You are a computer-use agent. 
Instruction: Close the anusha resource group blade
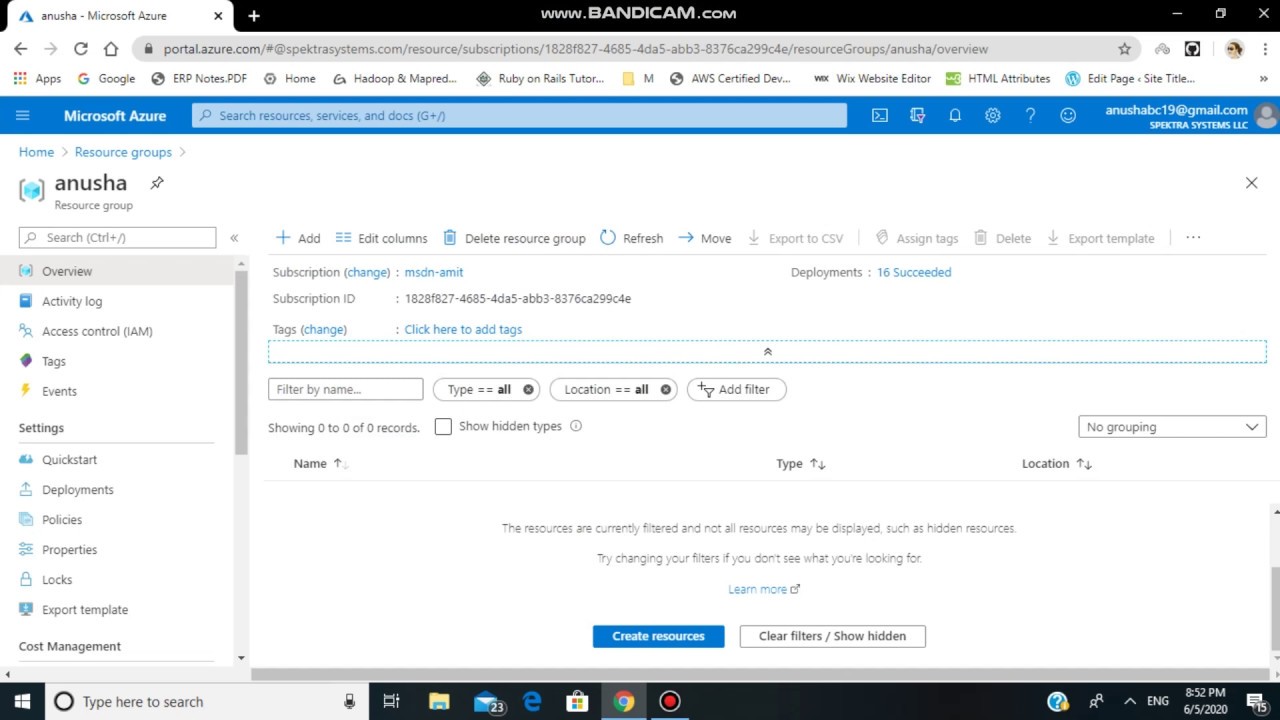pyautogui.click(x=1251, y=183)
